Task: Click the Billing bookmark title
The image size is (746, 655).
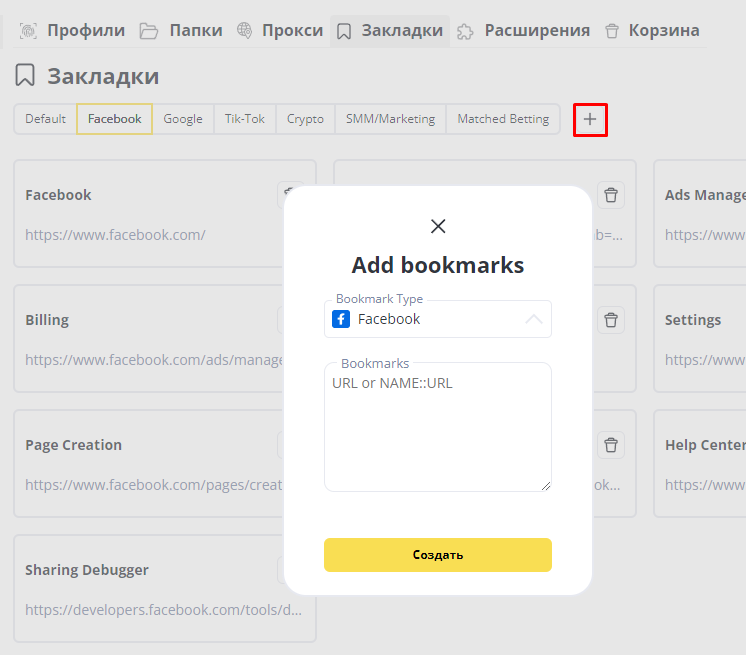Action: (47, 320)
